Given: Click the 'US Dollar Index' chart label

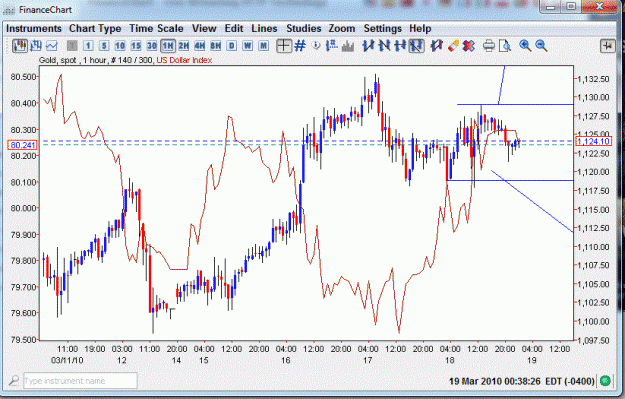Looking at the screenshot, I should [184, 60].
